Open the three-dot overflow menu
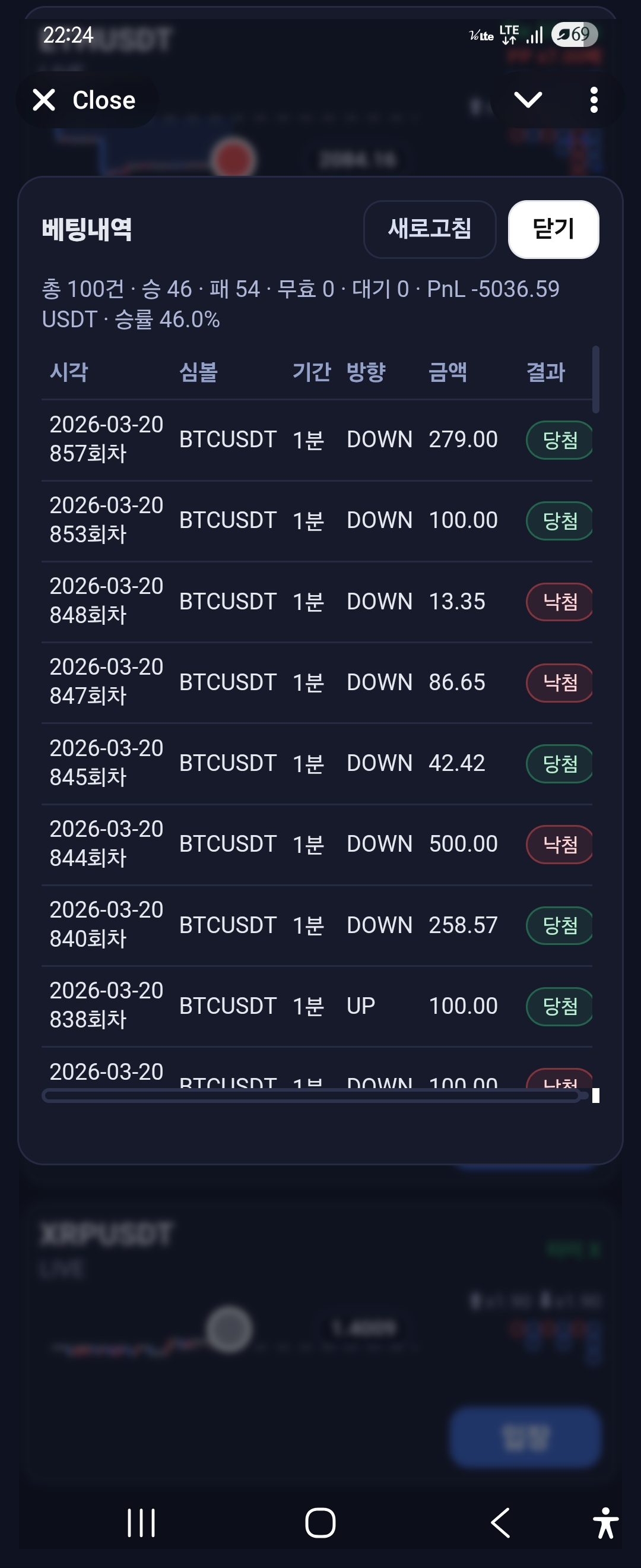 [594, 100]
